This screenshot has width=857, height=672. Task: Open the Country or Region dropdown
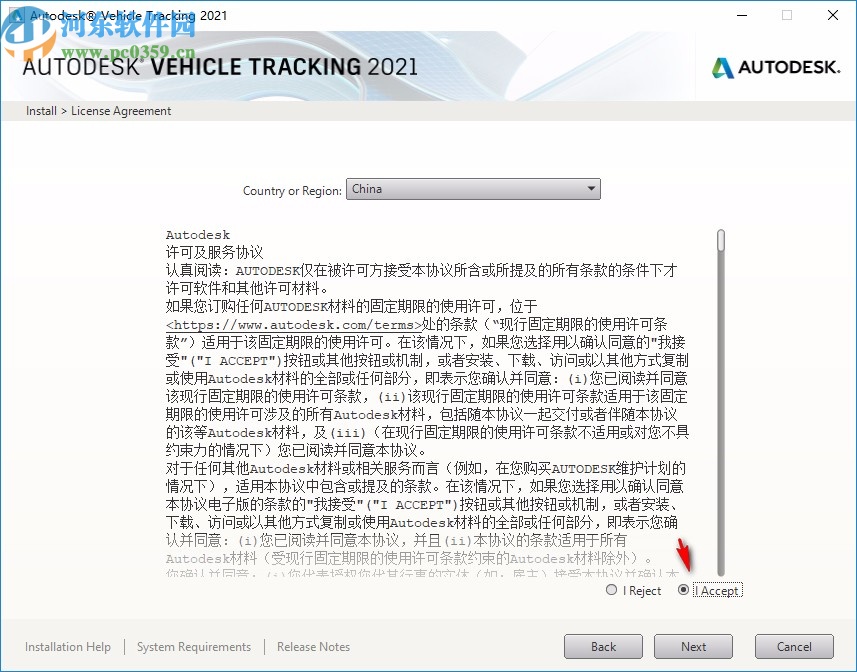tap(473, 188)
